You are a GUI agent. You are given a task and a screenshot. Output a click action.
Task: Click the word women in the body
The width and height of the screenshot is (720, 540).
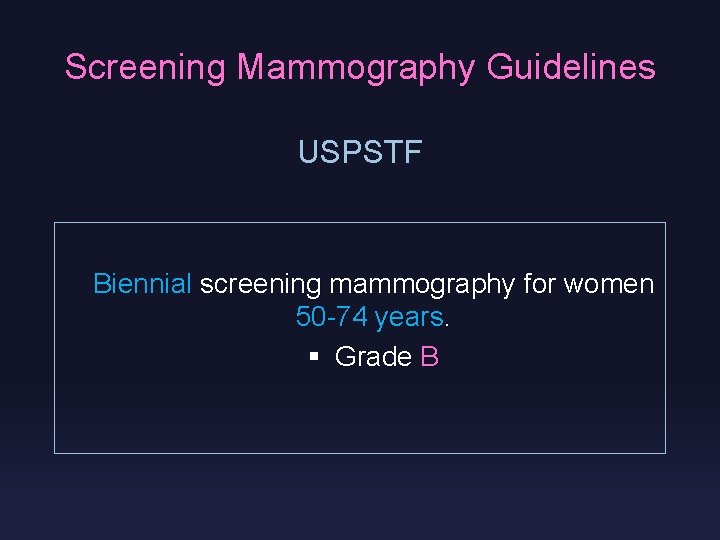pyautogui.click(x=608, y=284)
